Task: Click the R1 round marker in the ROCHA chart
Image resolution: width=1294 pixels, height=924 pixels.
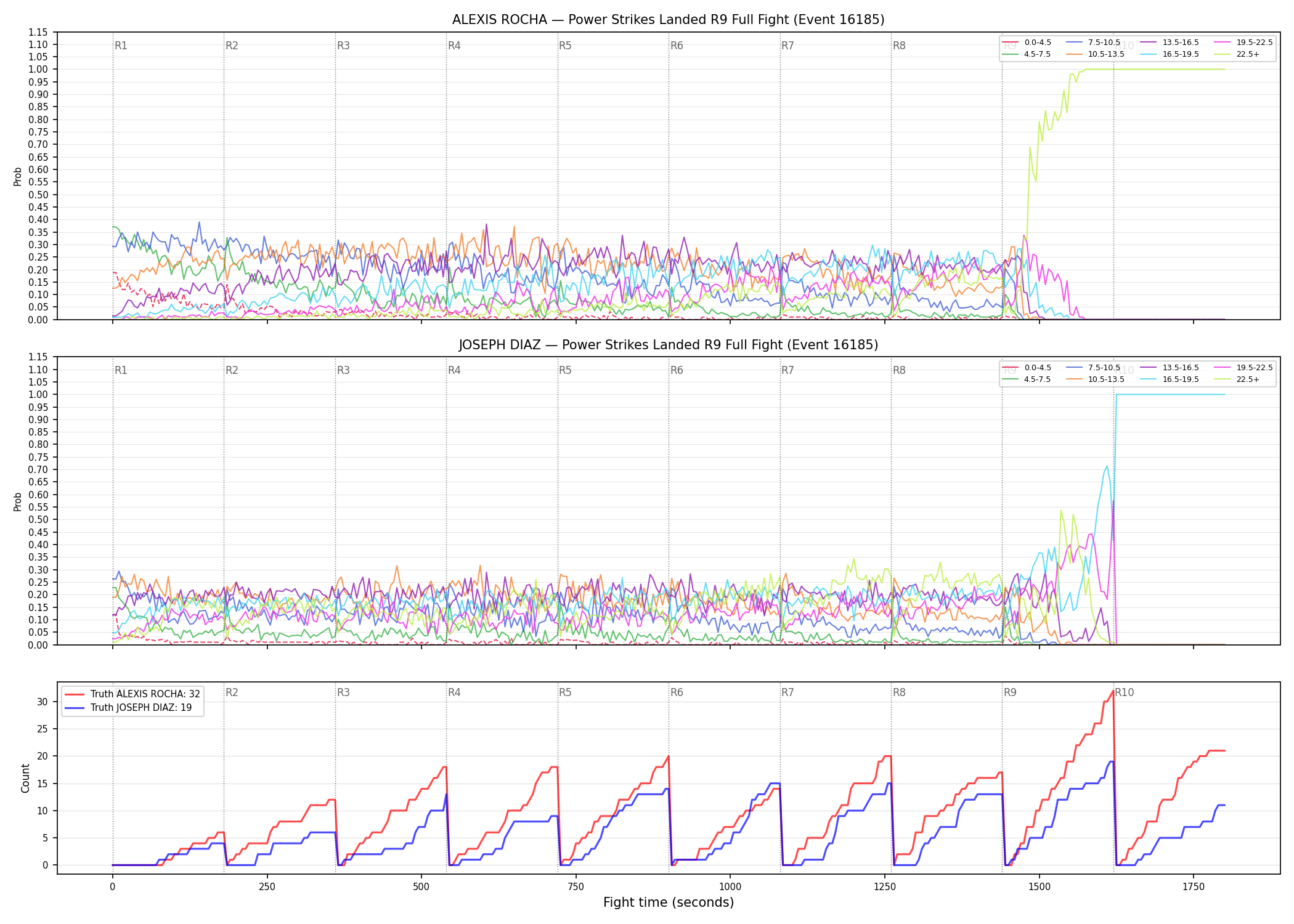Action: click(x=121, y=46)
